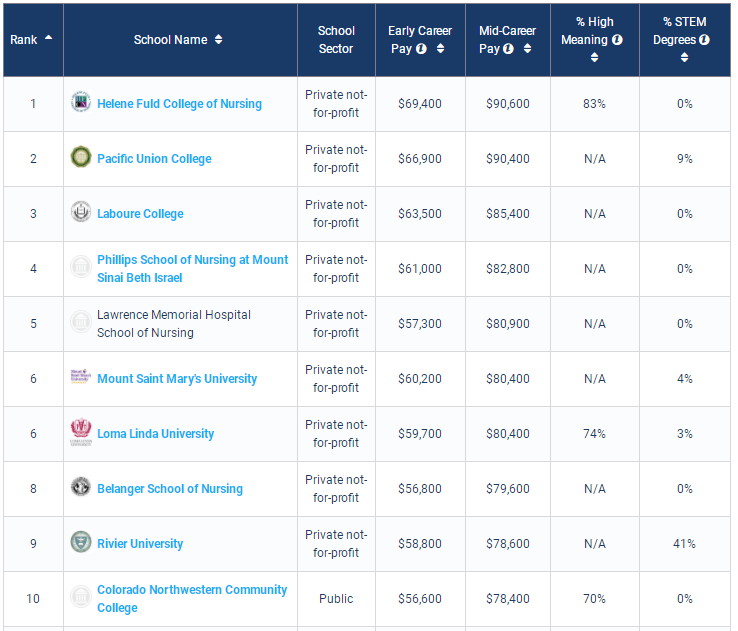
Task: Select $79,600 mid-career pay cell
Action: [x=508, y=489]
